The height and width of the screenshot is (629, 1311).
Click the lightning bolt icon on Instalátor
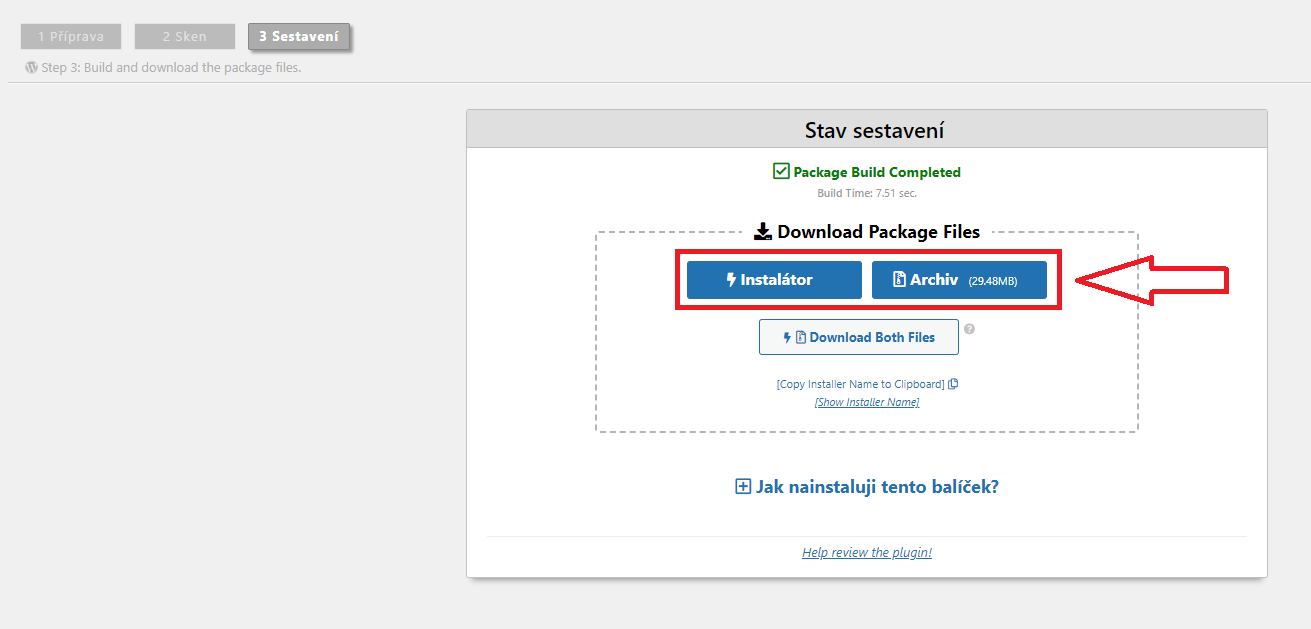pos(731,280)
